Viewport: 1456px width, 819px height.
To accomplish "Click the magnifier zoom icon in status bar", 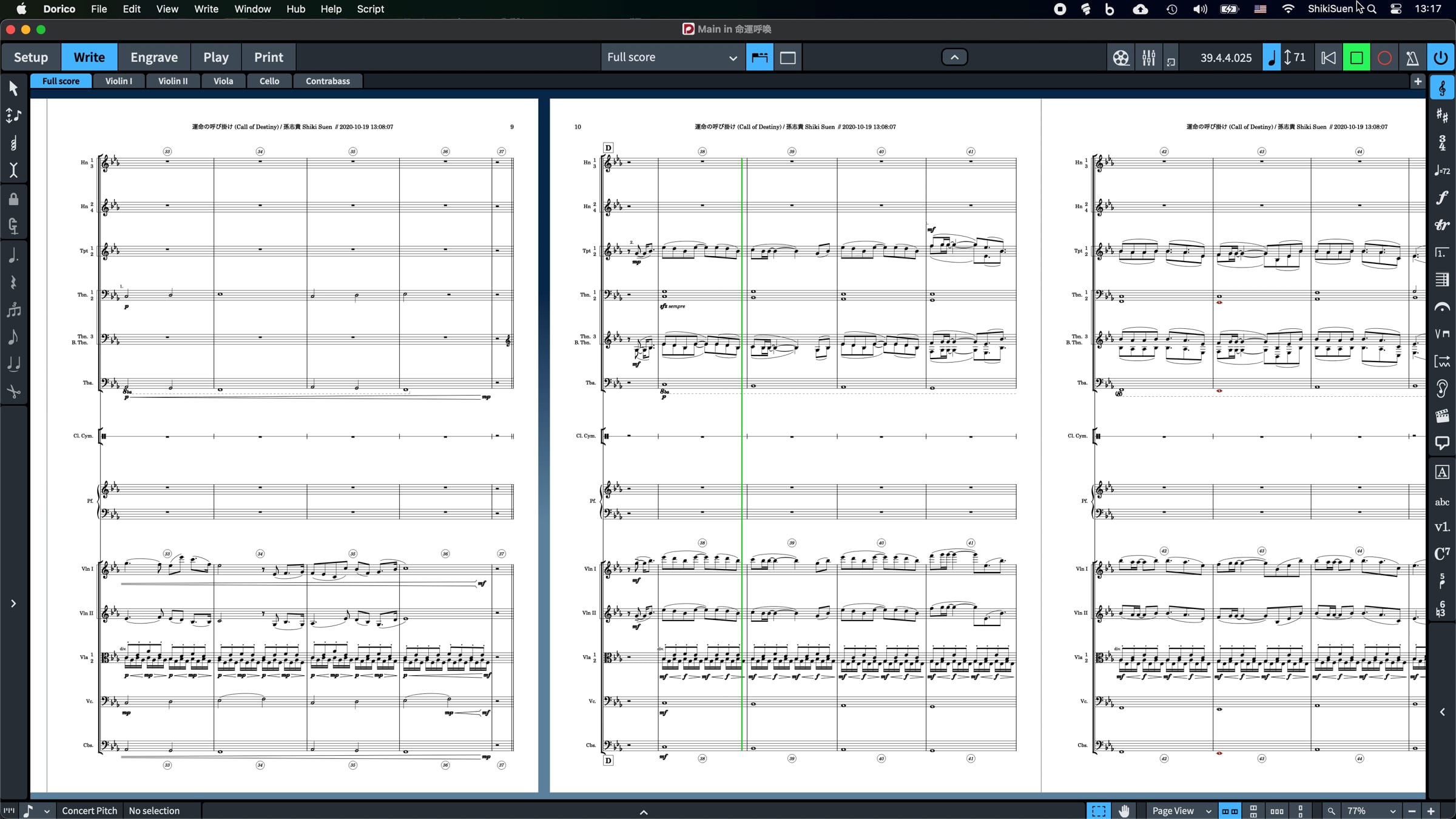I will (x=1331, y=811).
